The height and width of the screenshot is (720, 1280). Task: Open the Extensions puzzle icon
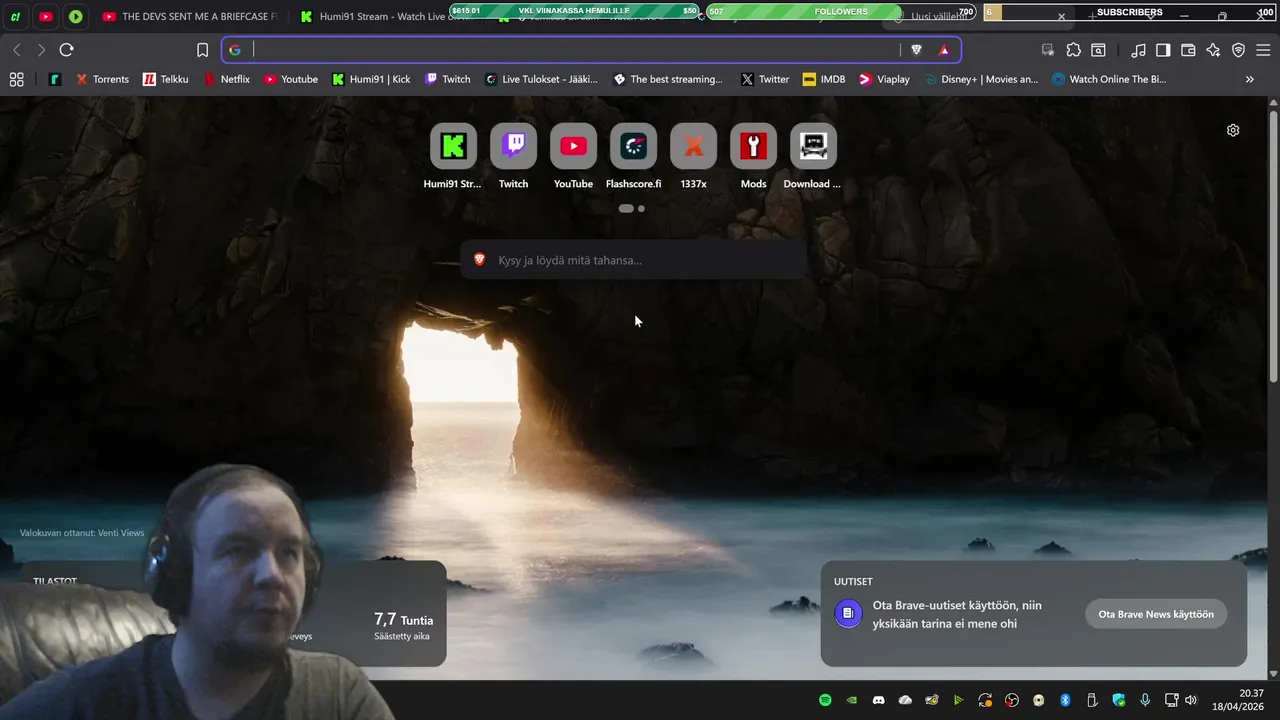[1073, 50]
